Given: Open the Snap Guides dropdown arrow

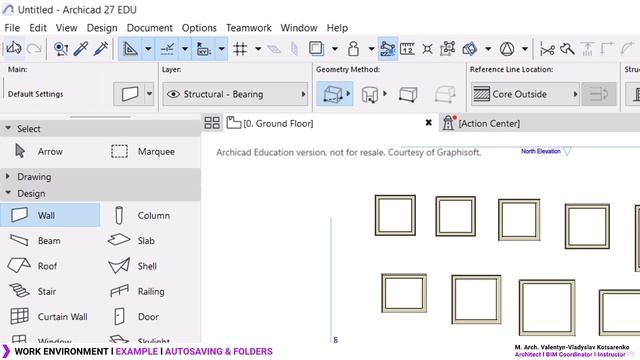Looking at the screenshot, I should pos(185,49).
